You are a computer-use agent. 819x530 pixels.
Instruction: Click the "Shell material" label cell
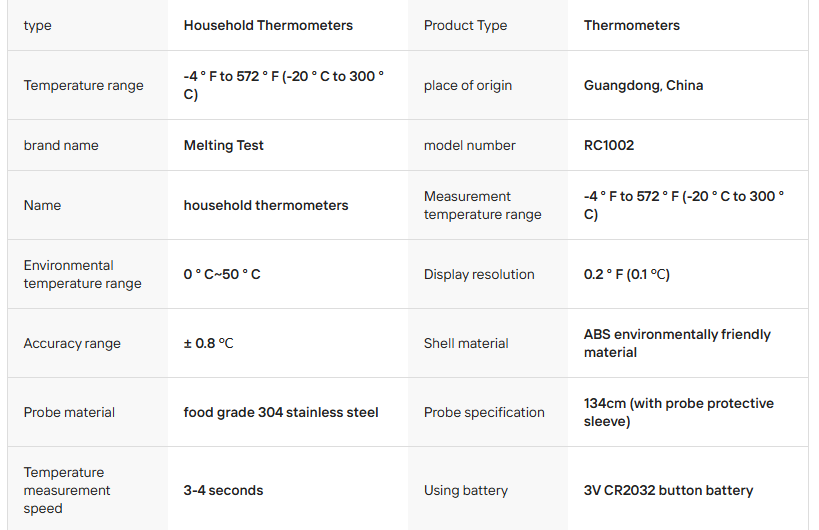[466, 343]
